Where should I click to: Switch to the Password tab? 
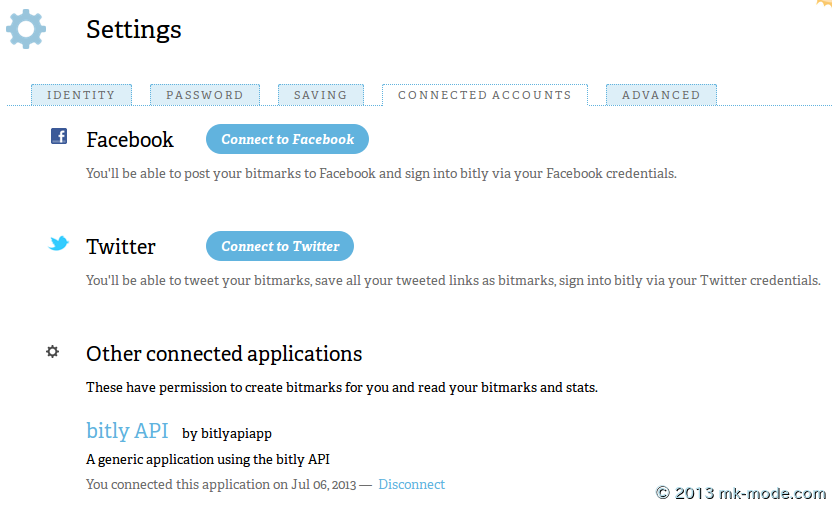[x=205, y=95]
